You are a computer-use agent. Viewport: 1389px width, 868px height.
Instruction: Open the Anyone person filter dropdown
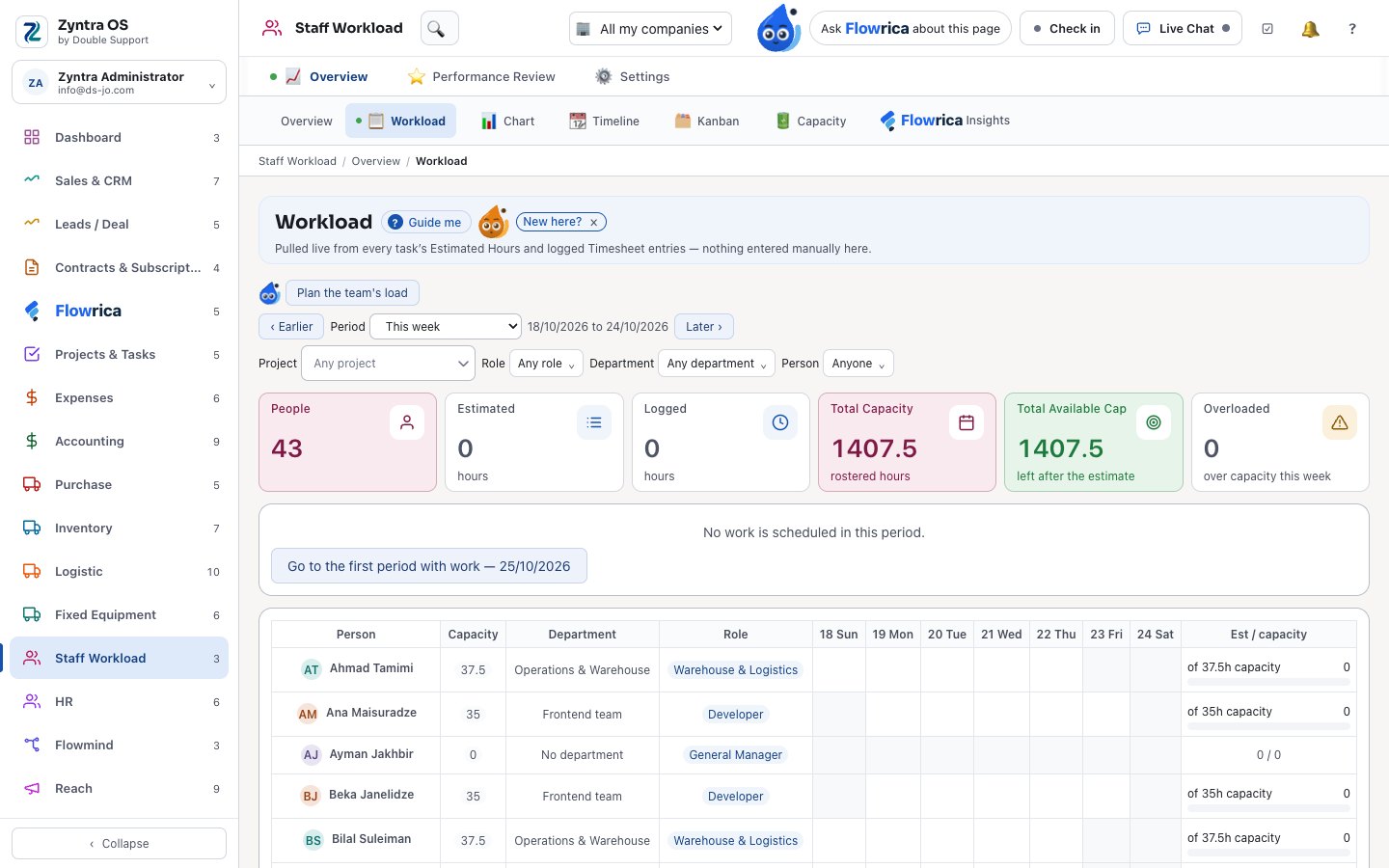(858, 364)
